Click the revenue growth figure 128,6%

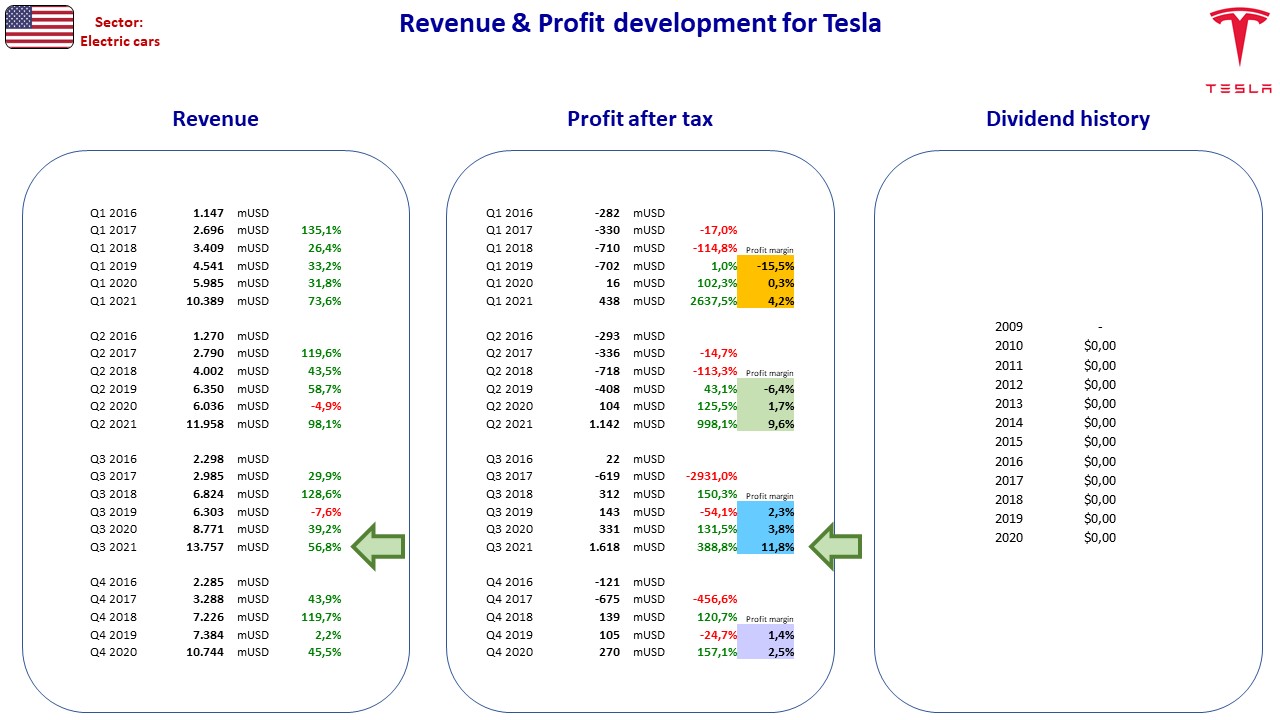(321, 494)
